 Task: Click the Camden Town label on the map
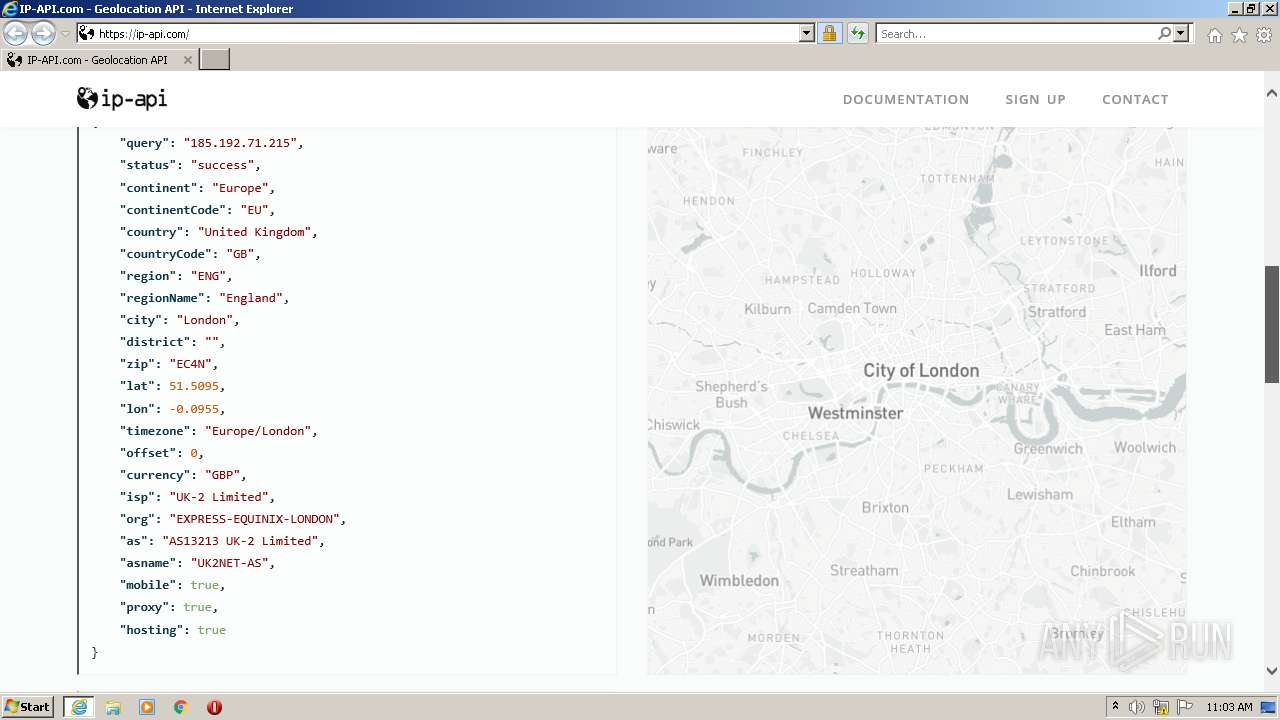[852, 308]
